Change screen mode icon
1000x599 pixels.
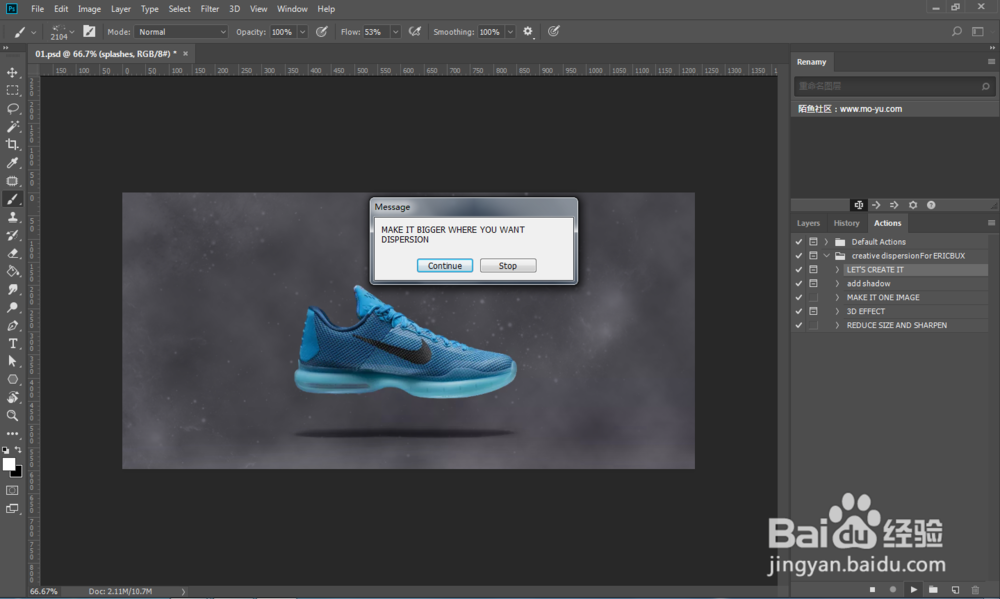(x=12, y=508)
